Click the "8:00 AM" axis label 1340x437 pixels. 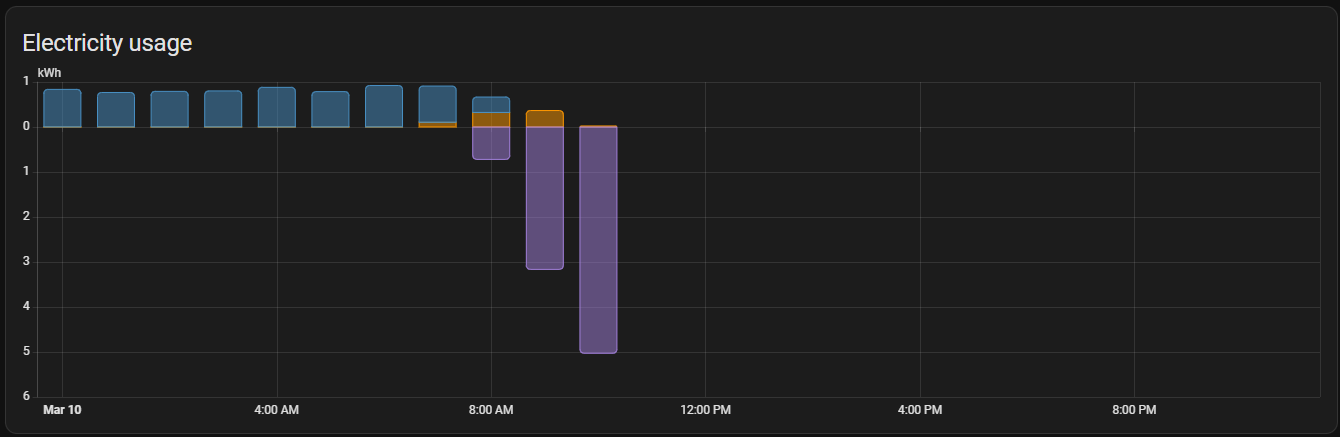tap(491, 410)
